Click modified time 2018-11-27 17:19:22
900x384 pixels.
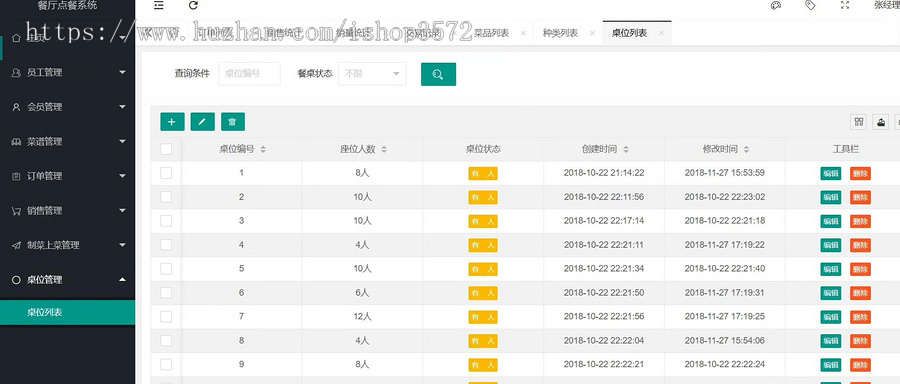coord(724,245)
